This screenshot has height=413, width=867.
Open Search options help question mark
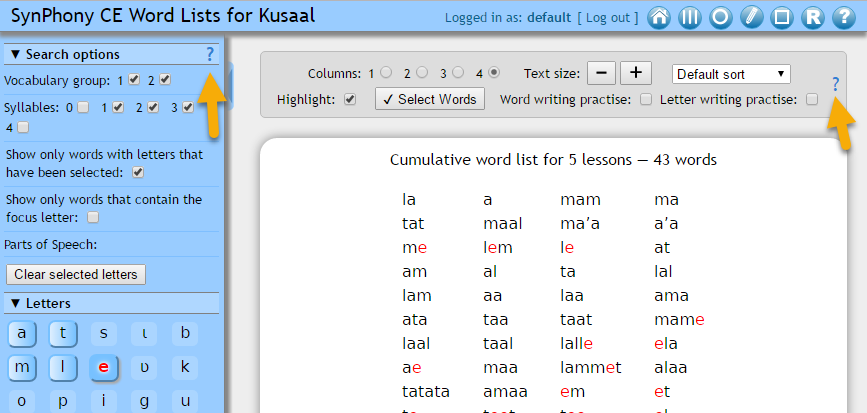pos(209,54)
